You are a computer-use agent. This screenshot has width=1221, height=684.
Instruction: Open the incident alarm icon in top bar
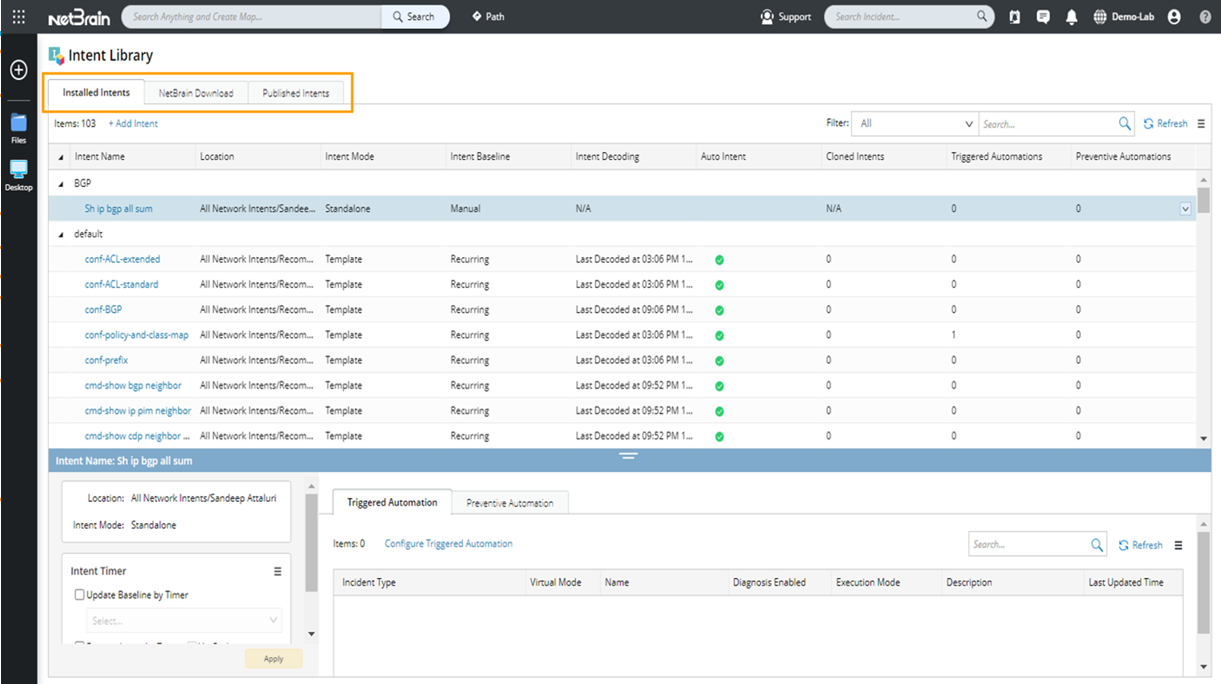[1015, 17]
